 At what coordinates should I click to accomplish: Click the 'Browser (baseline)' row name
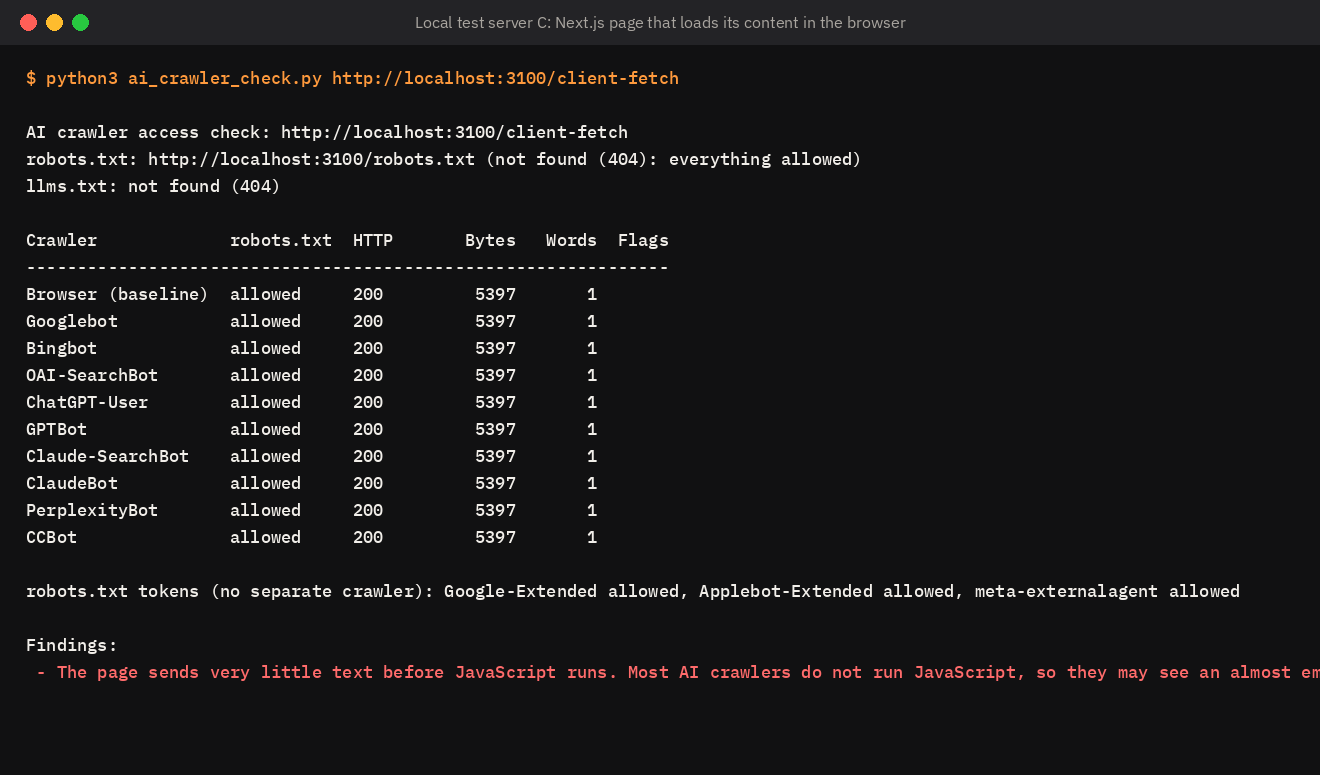pos(117,294)
